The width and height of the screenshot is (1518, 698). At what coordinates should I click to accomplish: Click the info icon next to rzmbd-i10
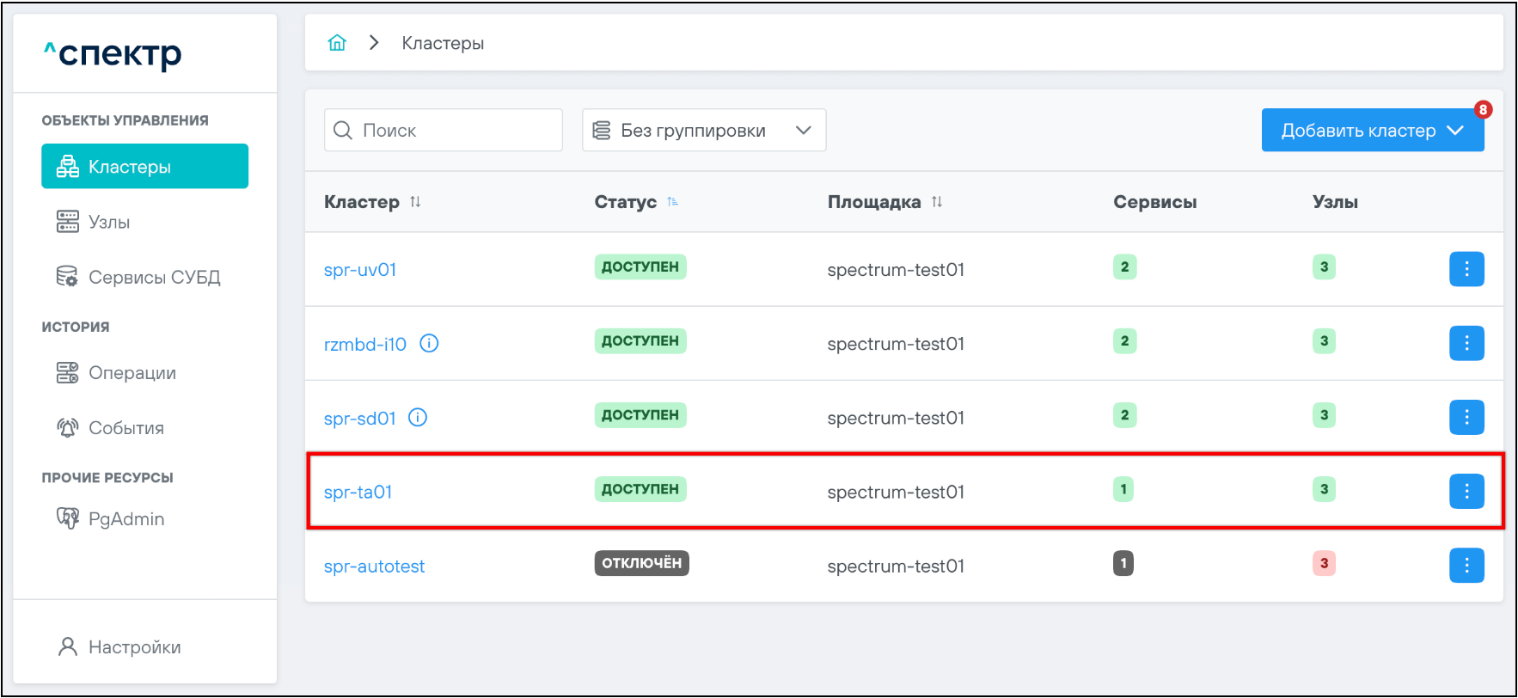click(430, 344)
